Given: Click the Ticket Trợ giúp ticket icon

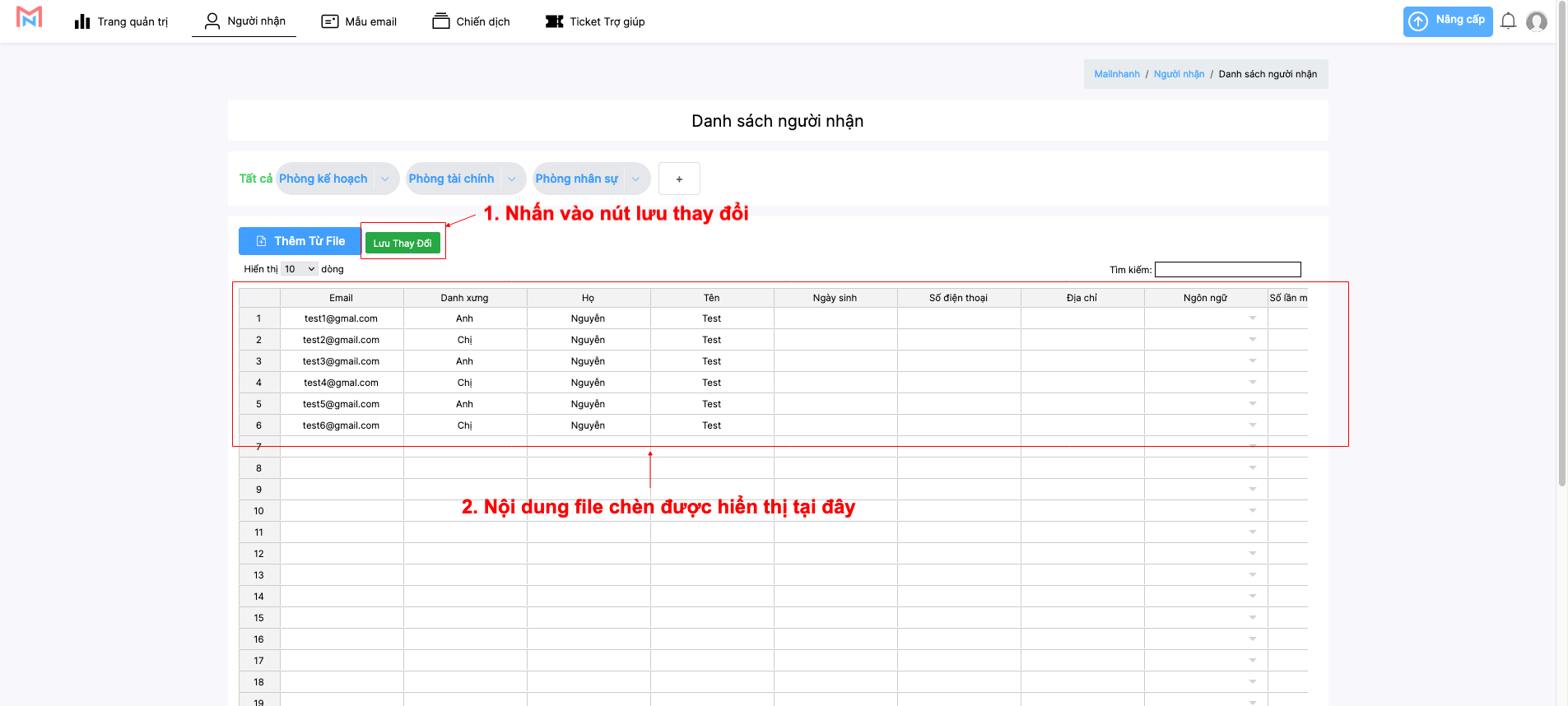Looking at the screenshot, I should pos(555,21).
